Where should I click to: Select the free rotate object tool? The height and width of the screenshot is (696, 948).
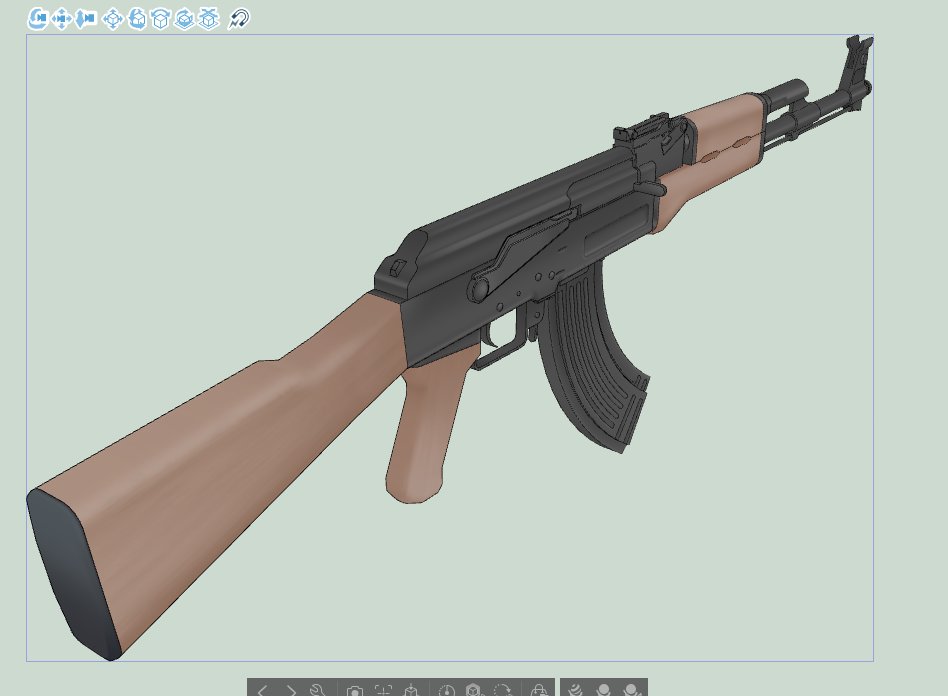pyautogui.click(x=137, y=19)
